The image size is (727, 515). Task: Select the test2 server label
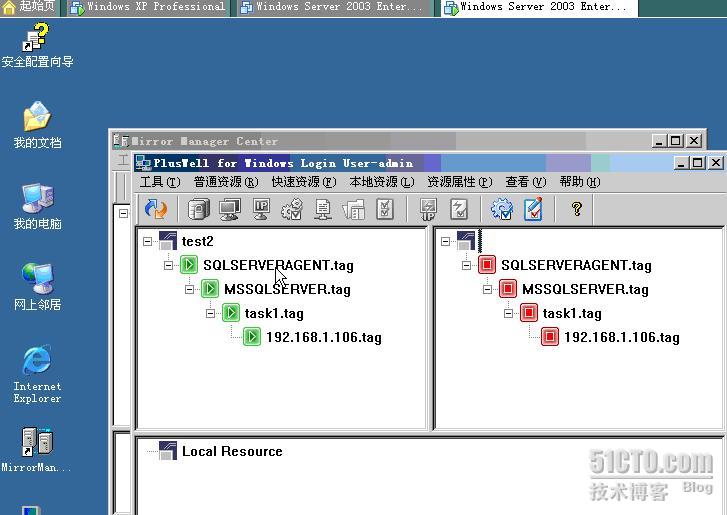198,241
